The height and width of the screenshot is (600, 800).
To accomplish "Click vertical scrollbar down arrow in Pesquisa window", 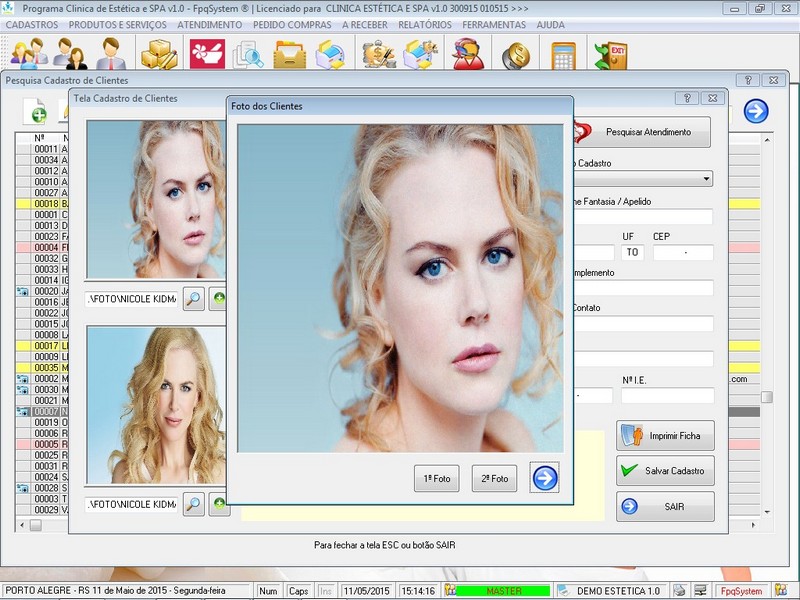I will 766,512.
